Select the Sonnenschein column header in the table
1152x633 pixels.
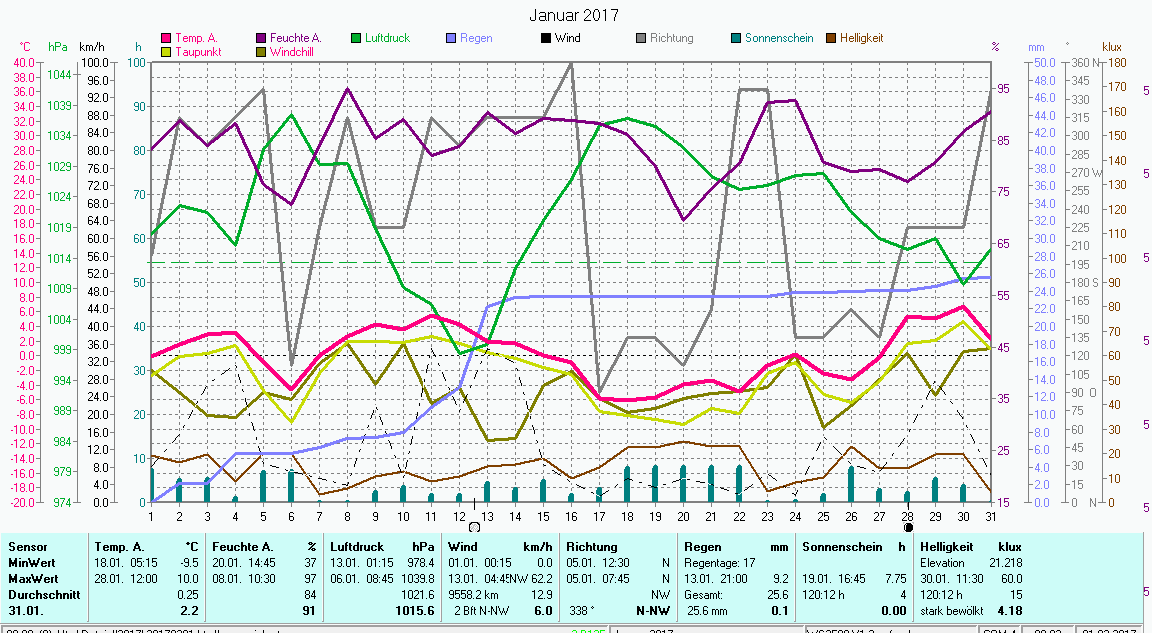[841, 547]
